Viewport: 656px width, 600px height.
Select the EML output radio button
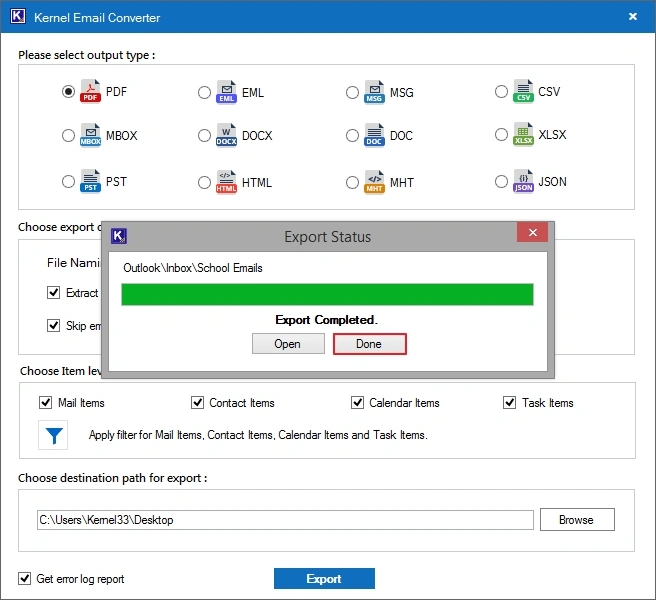pyautogui.click(x=204, y=92)
